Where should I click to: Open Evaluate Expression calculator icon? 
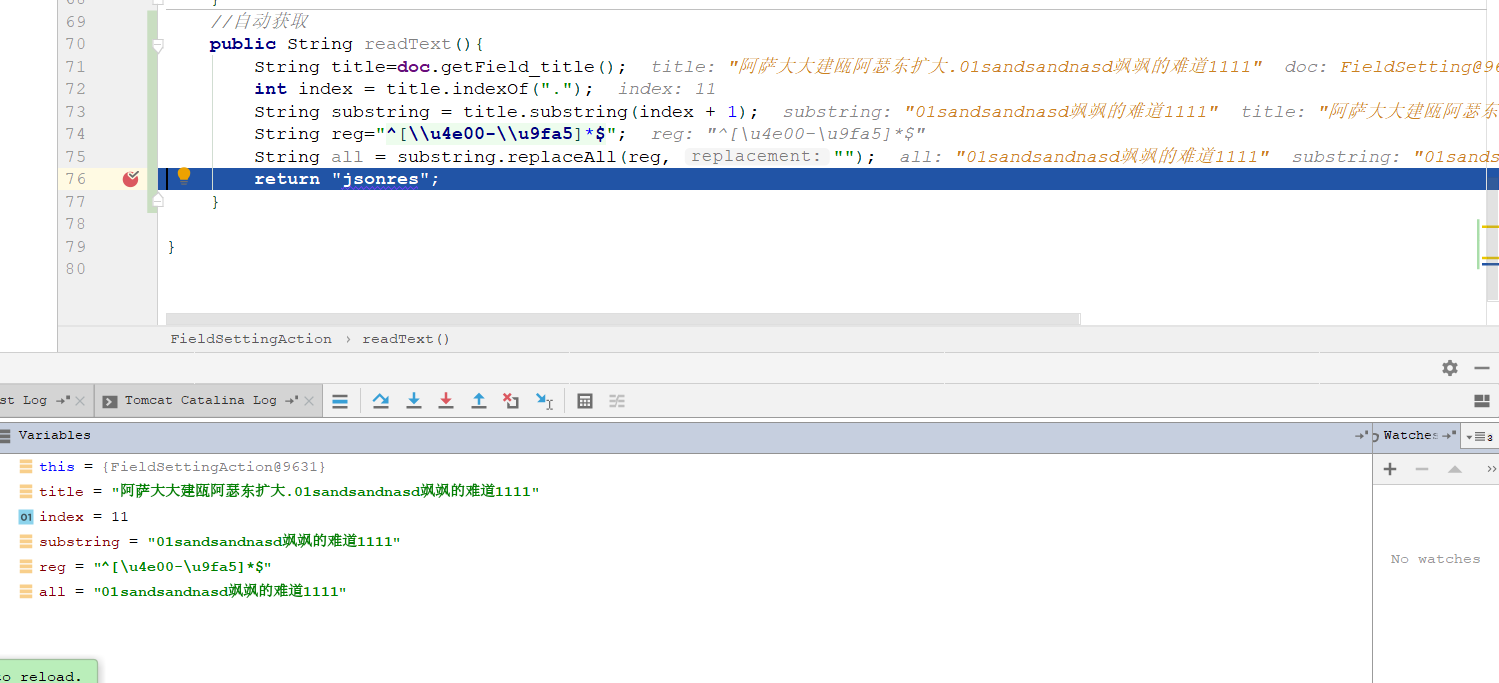585,401
